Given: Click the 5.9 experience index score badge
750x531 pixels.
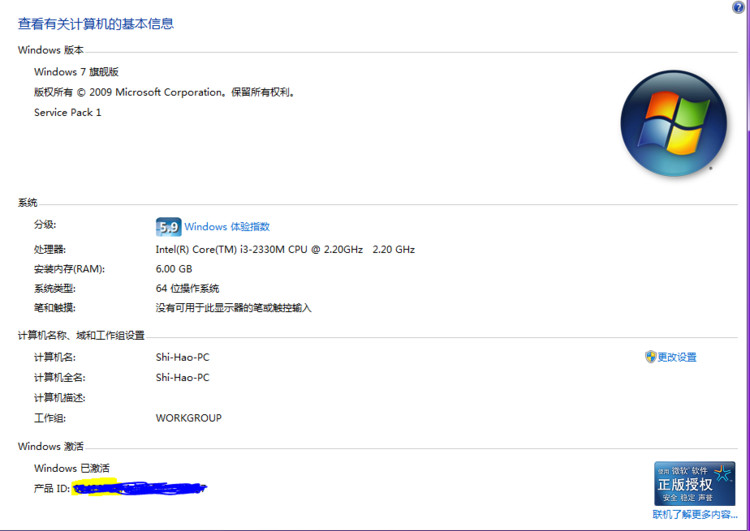Looking at the screenshot, I should point(168,227).
